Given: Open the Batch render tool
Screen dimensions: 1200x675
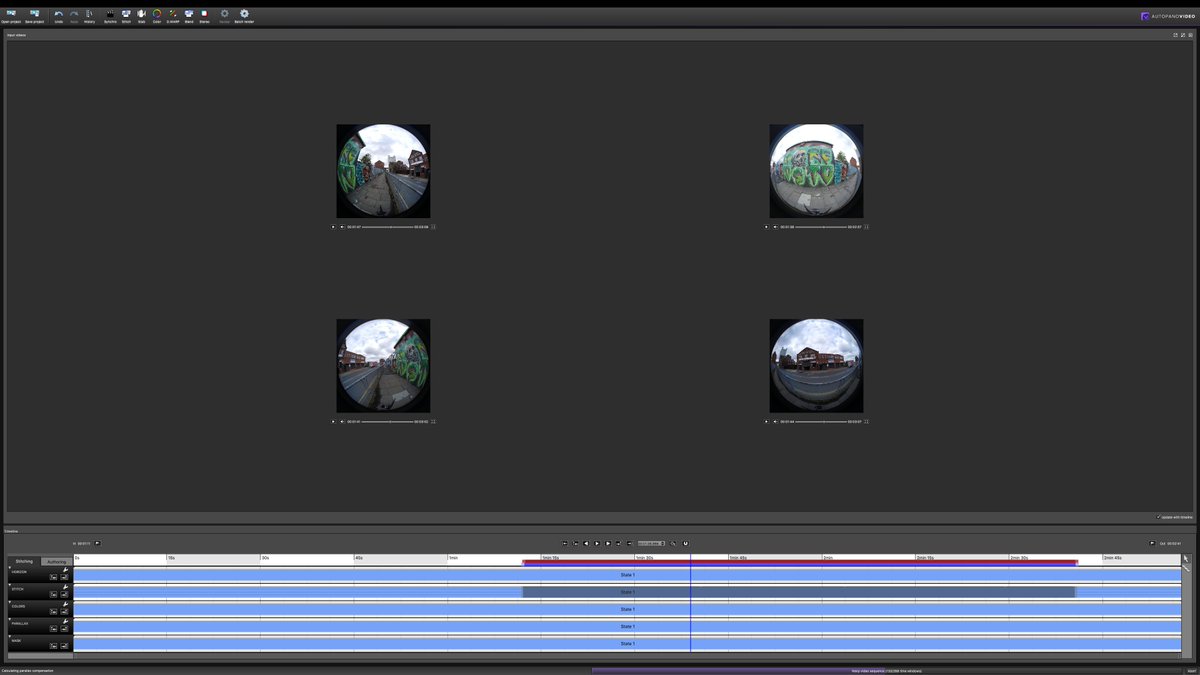Looking at the screenshot, I should (x=244, y=15).
